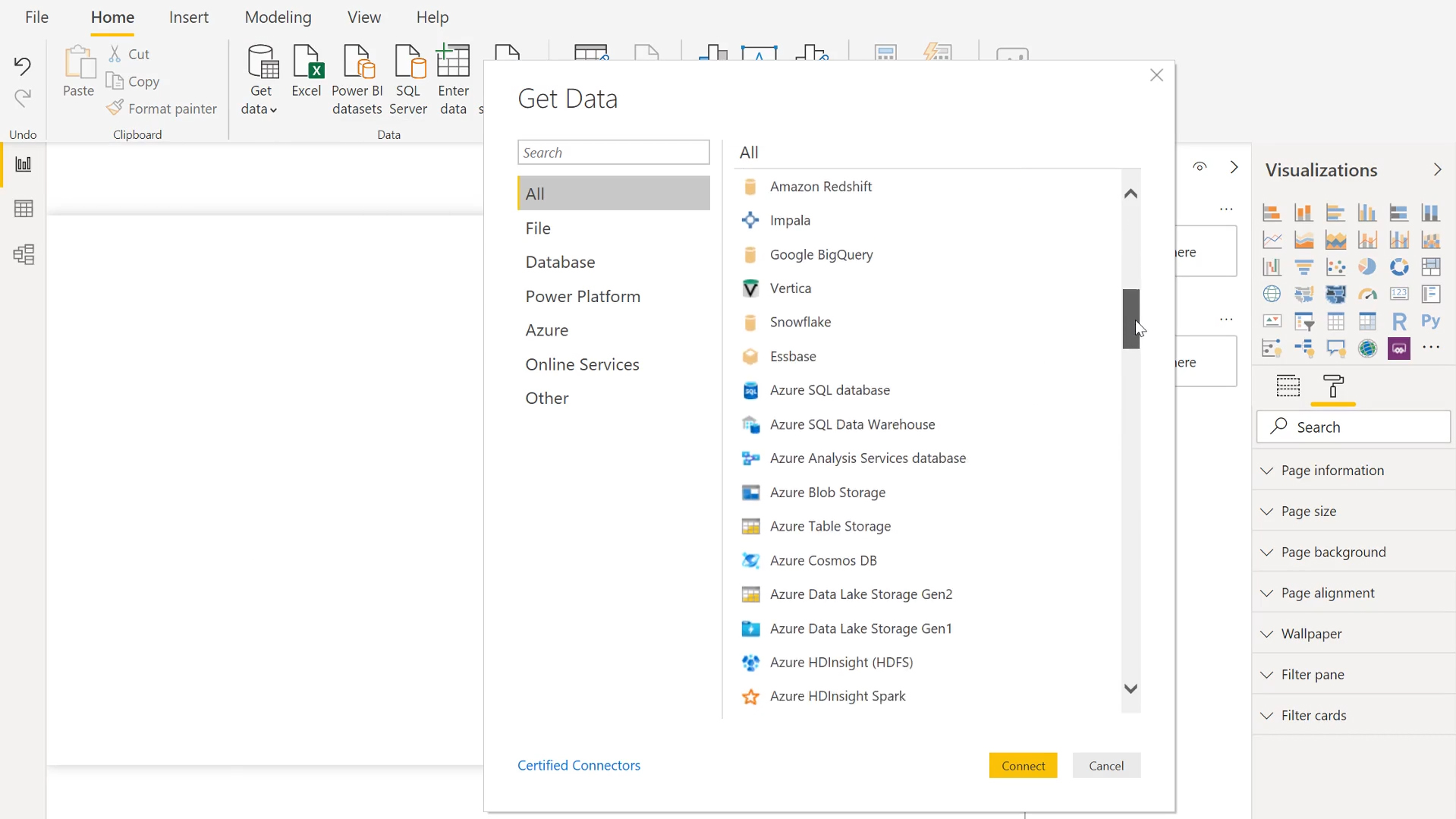Close the Get Data dialog
The height and width of the screenshot is (819, 1456).
coord(1156,75)
